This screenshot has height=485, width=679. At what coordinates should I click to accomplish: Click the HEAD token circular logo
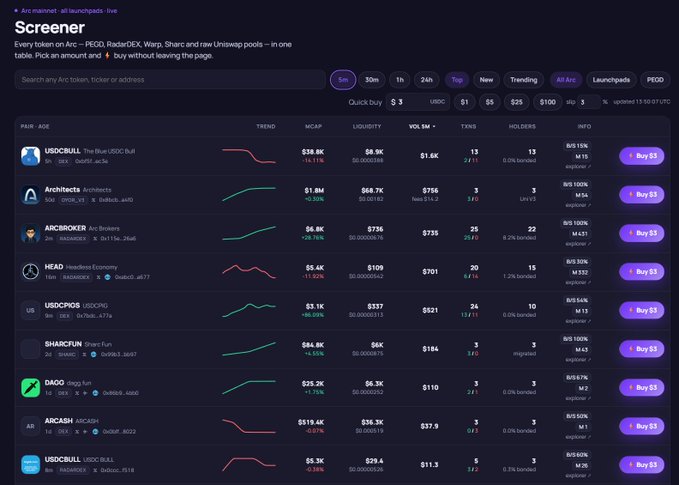point(30,272)
